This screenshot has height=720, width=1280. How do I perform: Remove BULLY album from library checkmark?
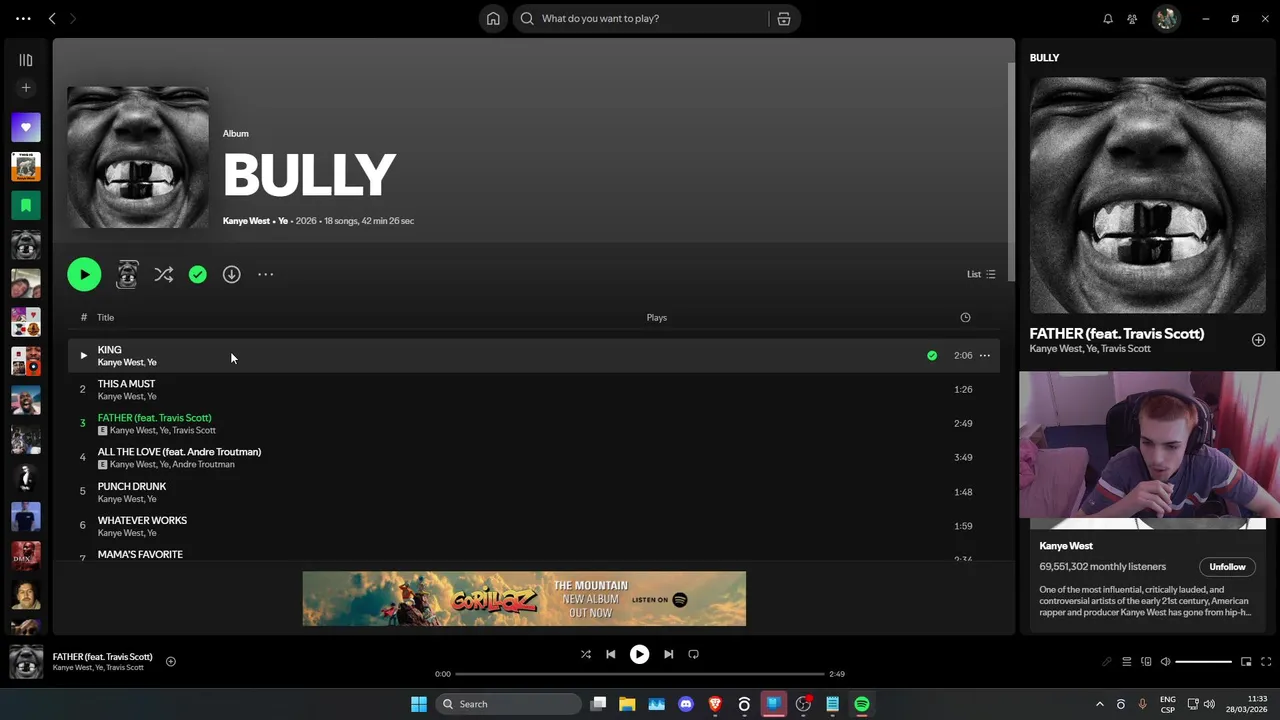[x=198, y=274]
